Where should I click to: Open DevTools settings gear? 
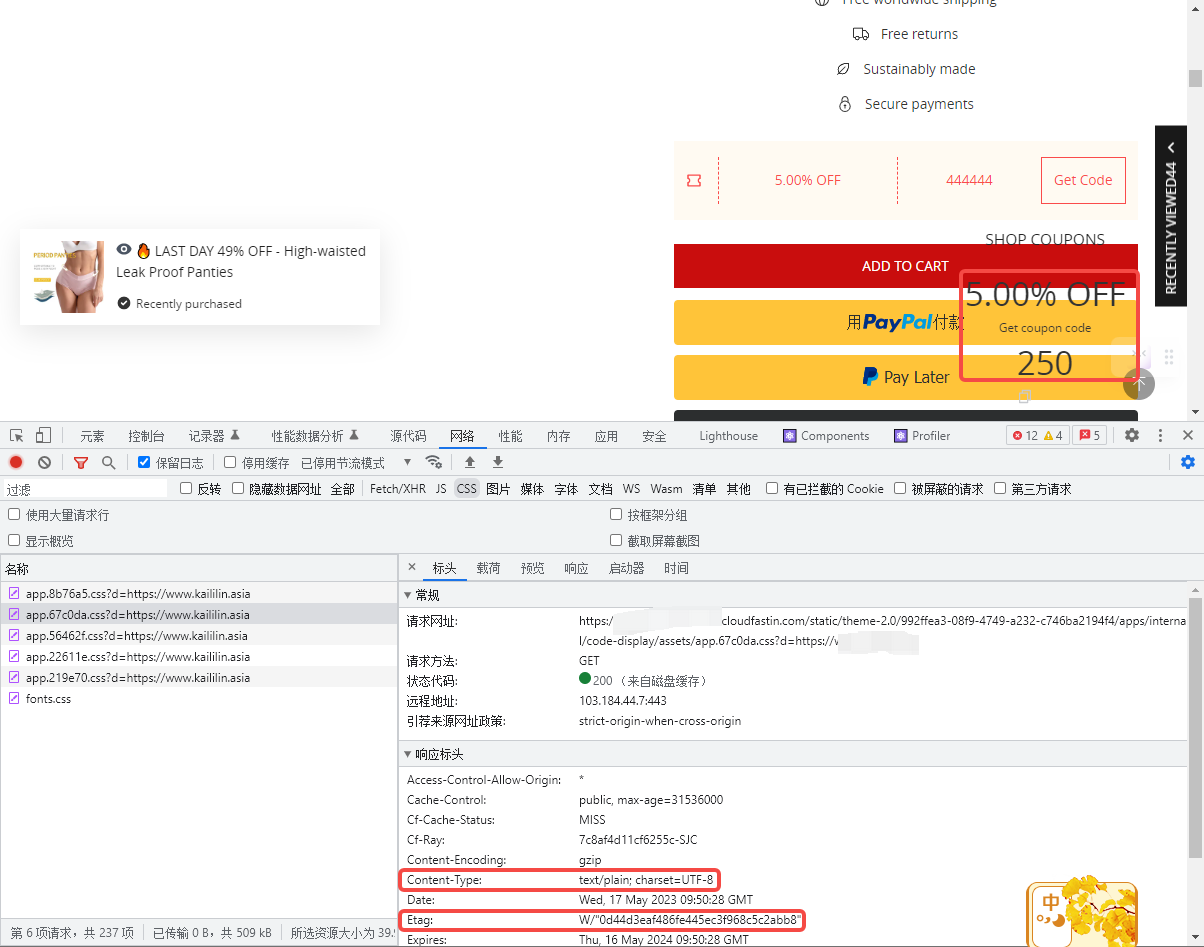(1132, 436)
